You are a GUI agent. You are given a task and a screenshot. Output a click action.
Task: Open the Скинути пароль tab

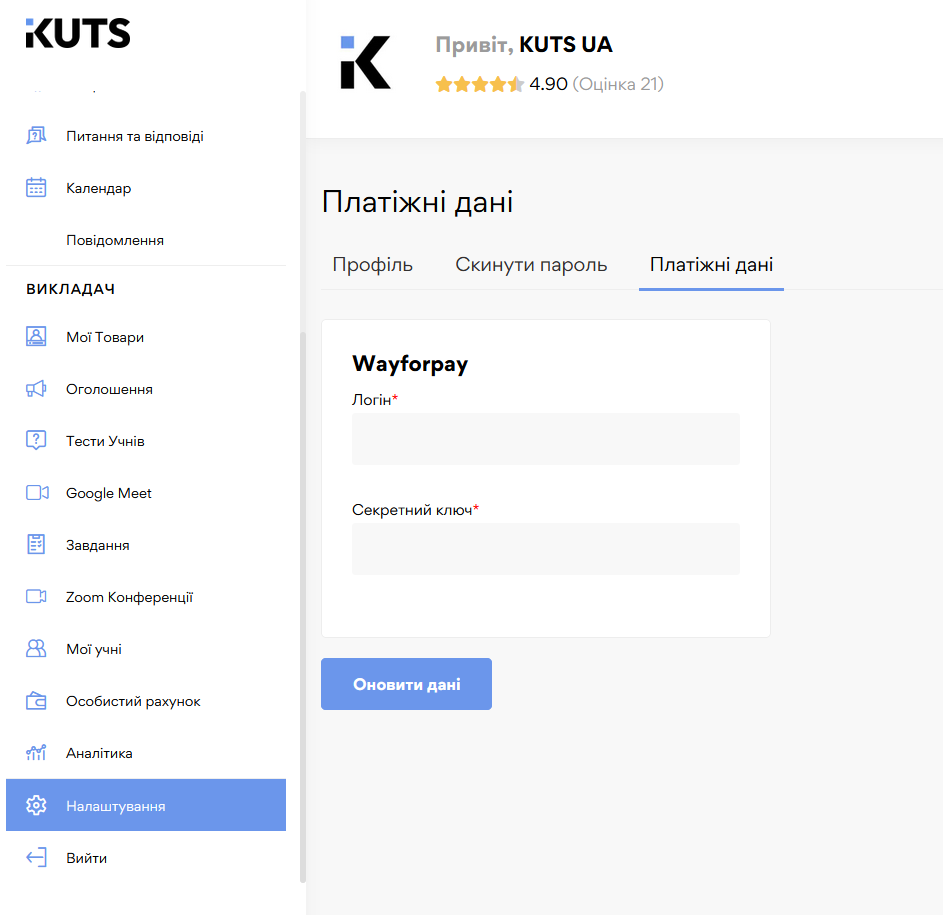pos(531,265)
